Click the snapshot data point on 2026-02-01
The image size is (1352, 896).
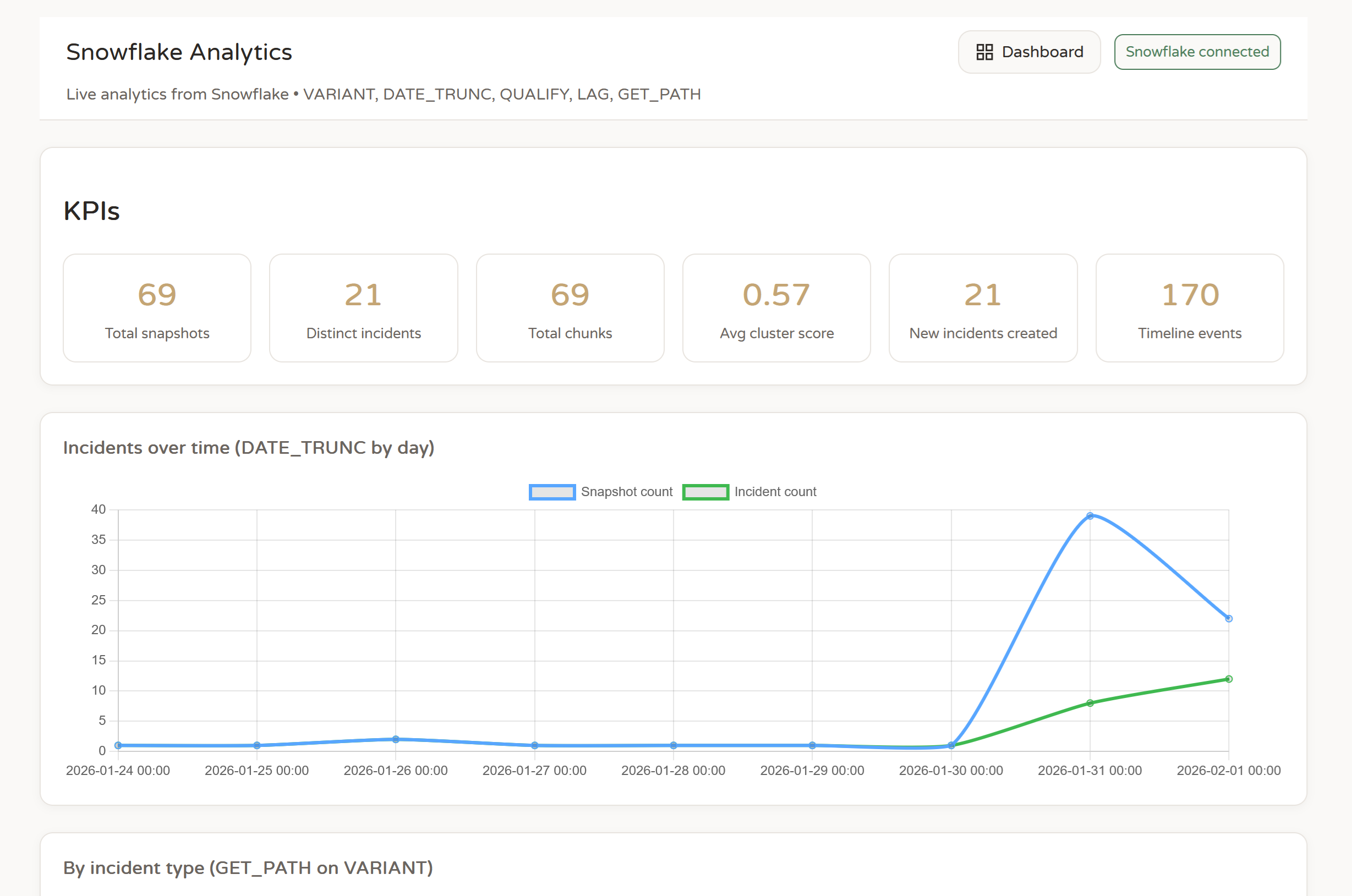tap(1229, 619)
